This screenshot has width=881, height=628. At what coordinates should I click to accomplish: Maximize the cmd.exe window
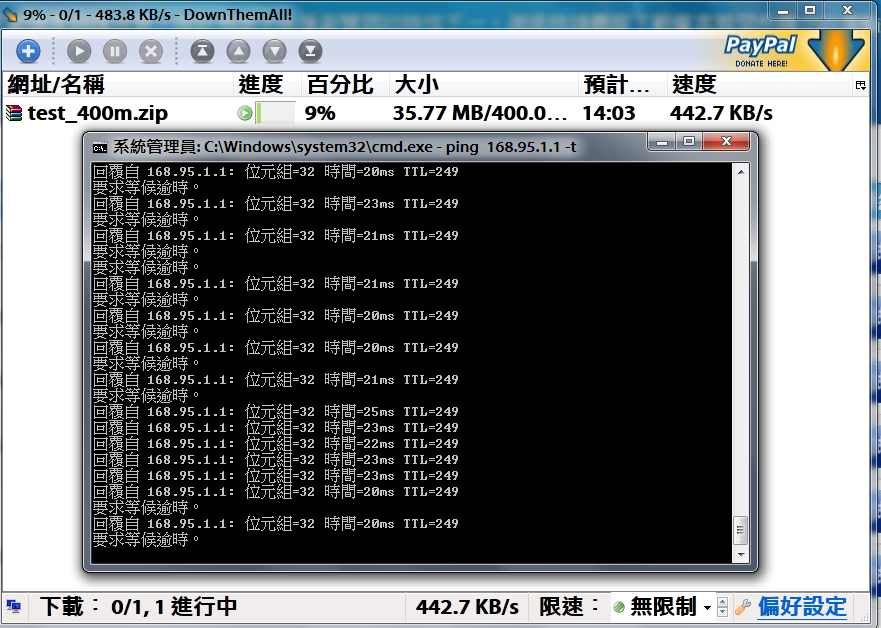689,142
